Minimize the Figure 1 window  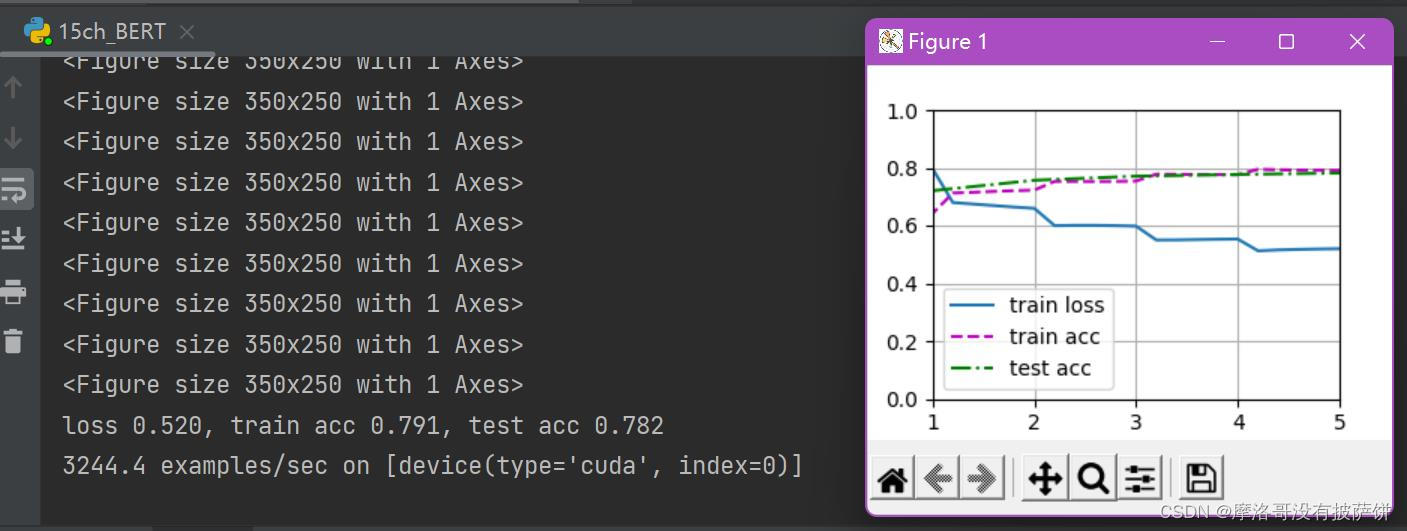[1218, 41]
